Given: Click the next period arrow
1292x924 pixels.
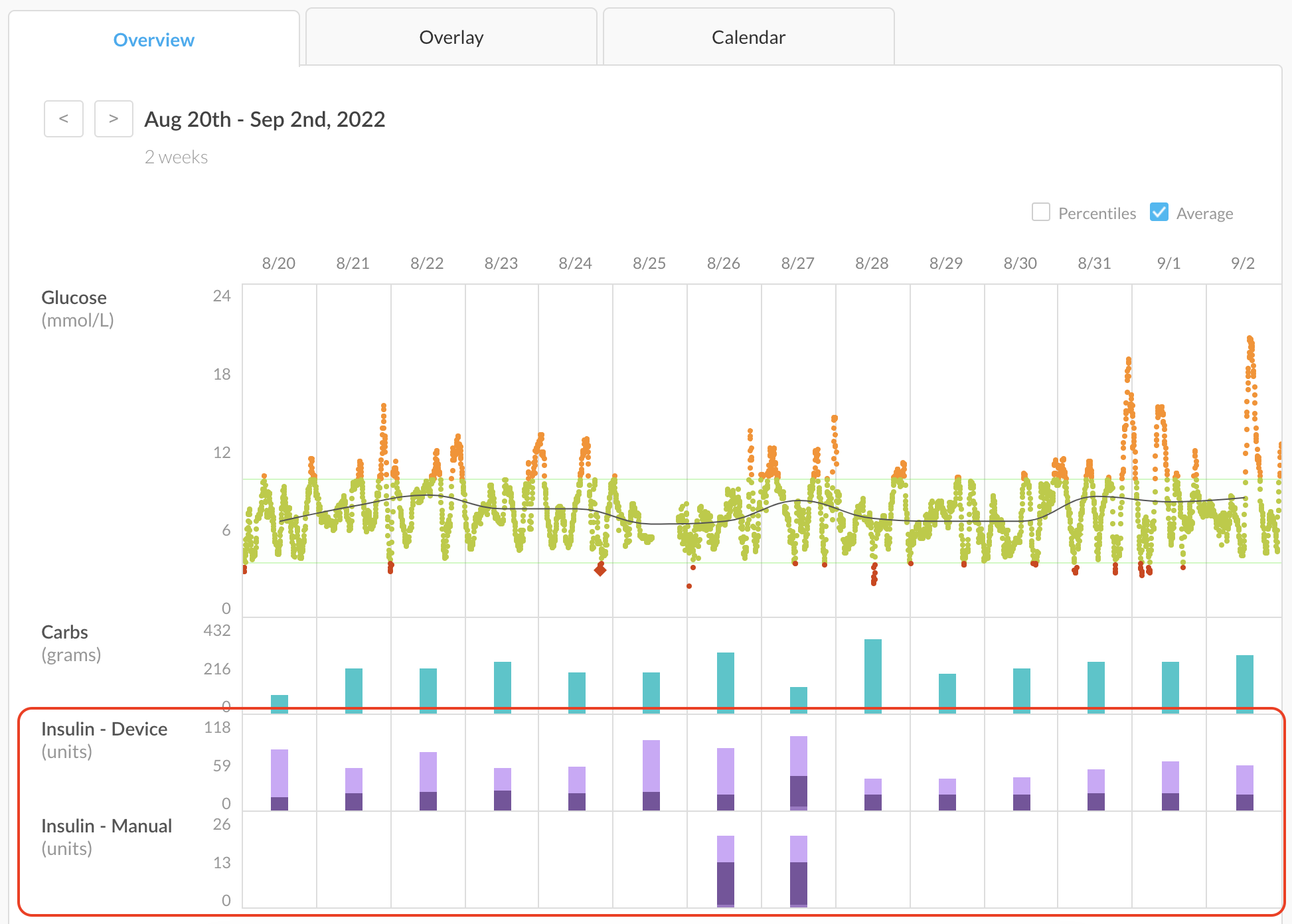Looking at the screenshot, I should coord(114,118).
